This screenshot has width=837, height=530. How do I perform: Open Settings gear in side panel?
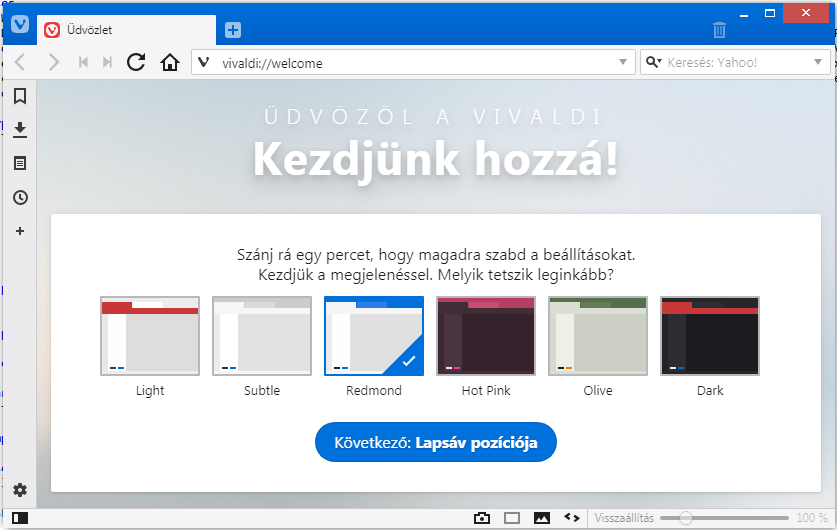point(20,490)
